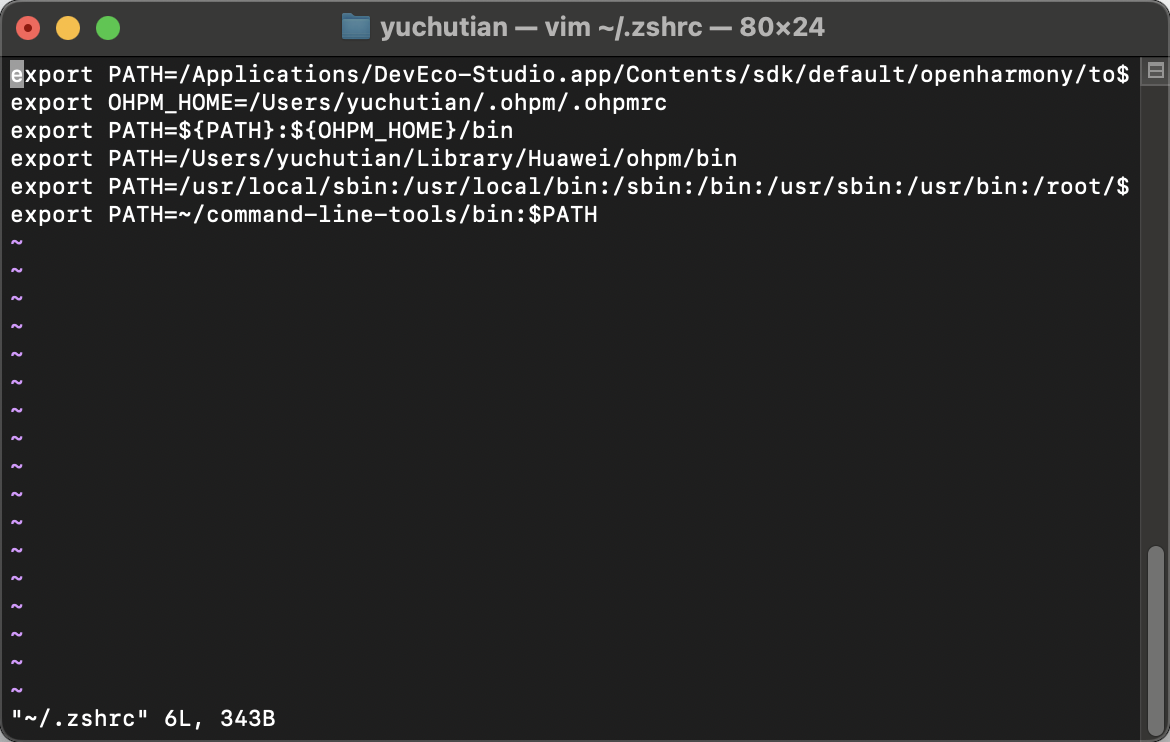This screenshot has height=742, width=1170.
Task: Click the last tilde marker above status line
Action: point(17,690)
